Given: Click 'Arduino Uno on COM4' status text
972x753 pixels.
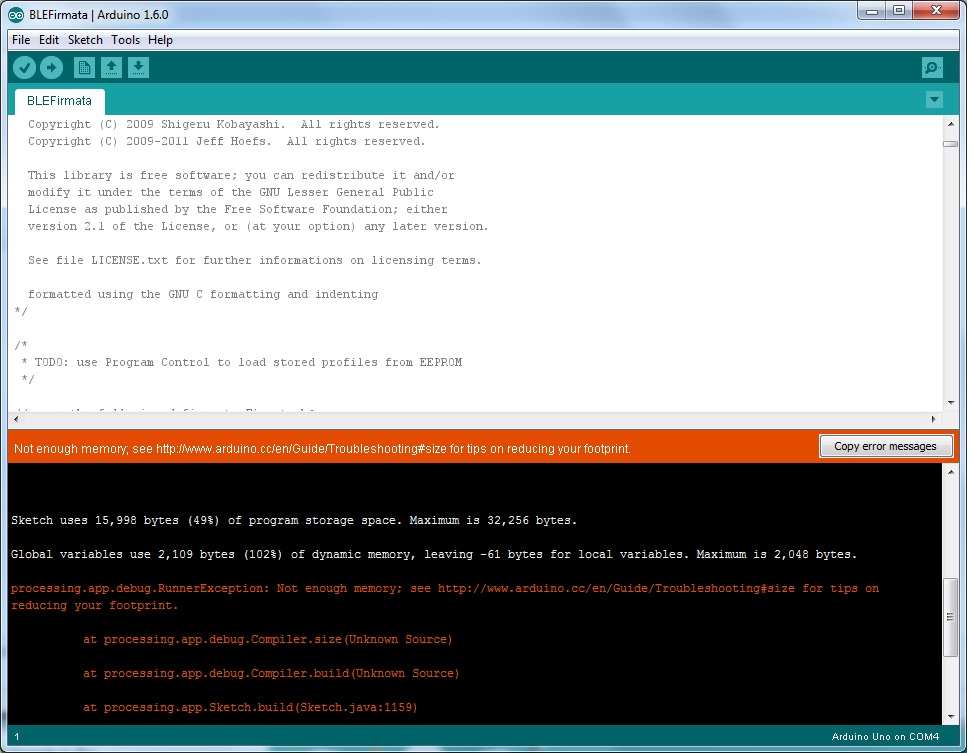Looking at the screenshot, I should click(885, 736).
